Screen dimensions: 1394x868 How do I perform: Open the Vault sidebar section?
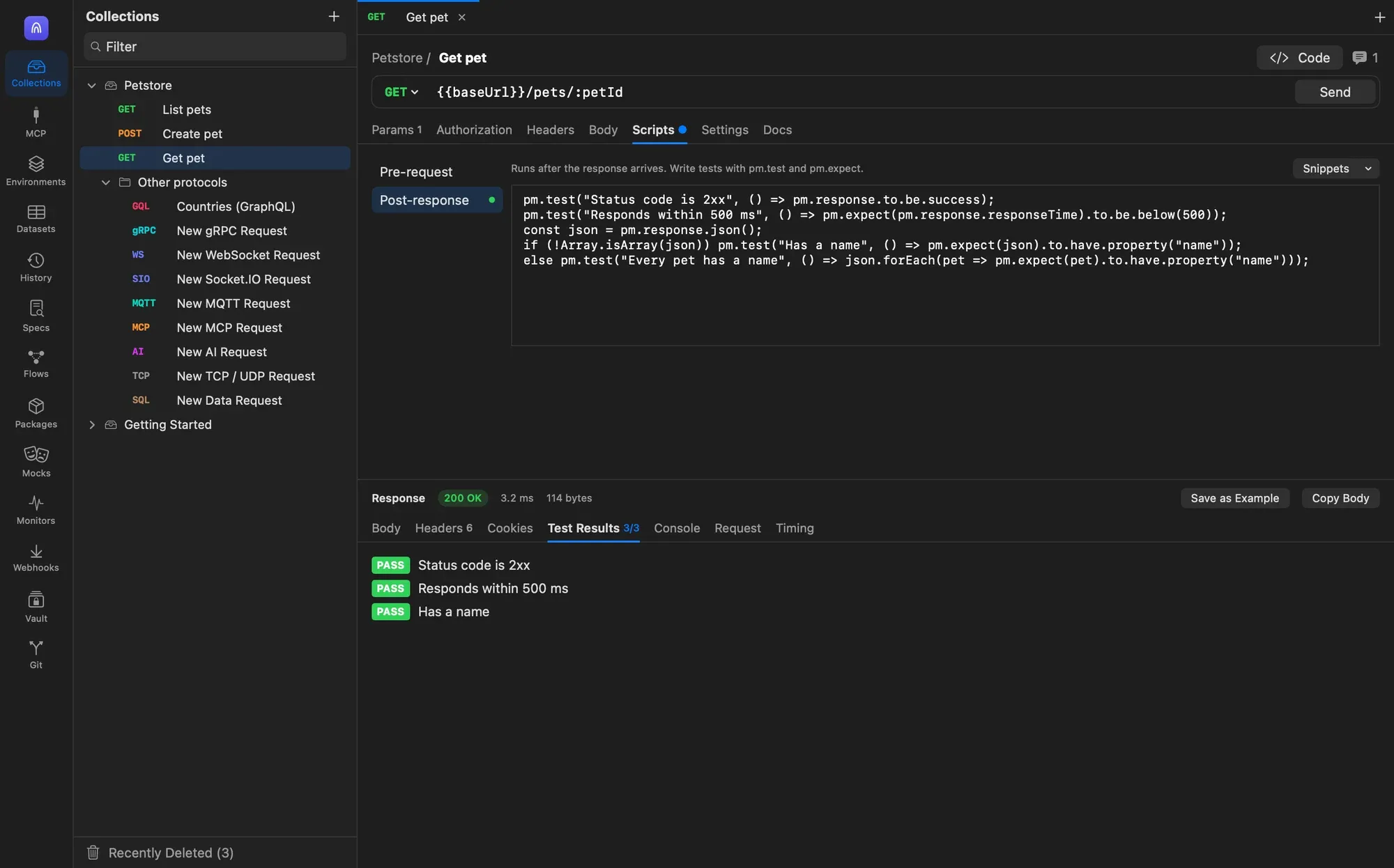[x=36, y=607]
